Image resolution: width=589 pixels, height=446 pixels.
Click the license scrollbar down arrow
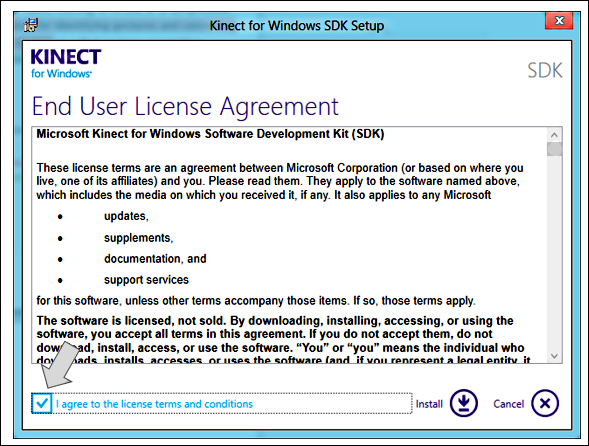[x=554, y=356]
